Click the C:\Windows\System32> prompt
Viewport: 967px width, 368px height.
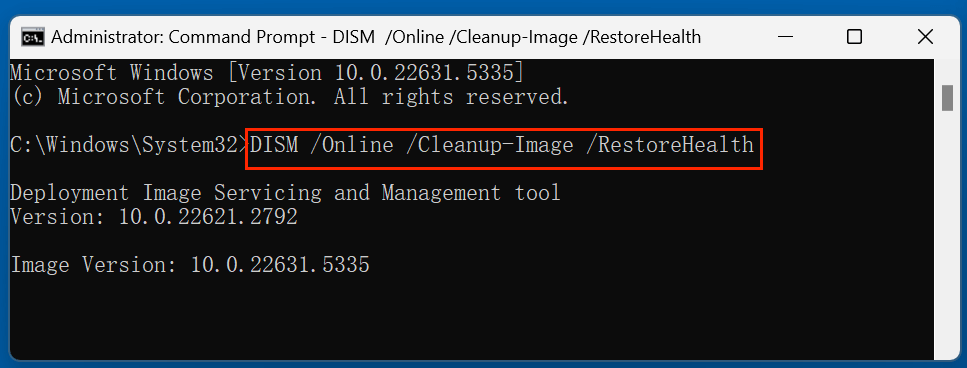130,145
